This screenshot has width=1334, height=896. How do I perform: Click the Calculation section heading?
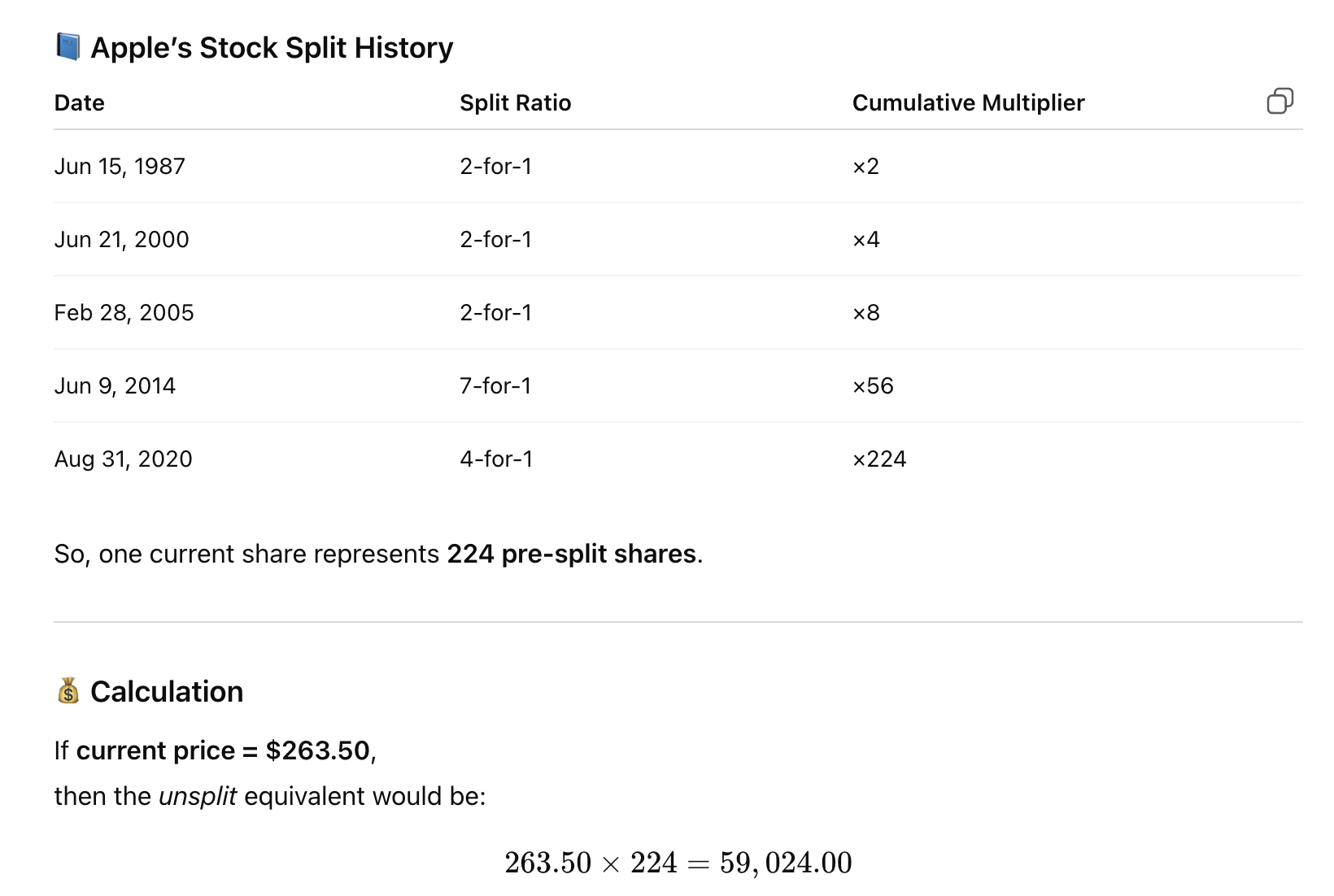(x=167, y=692)
